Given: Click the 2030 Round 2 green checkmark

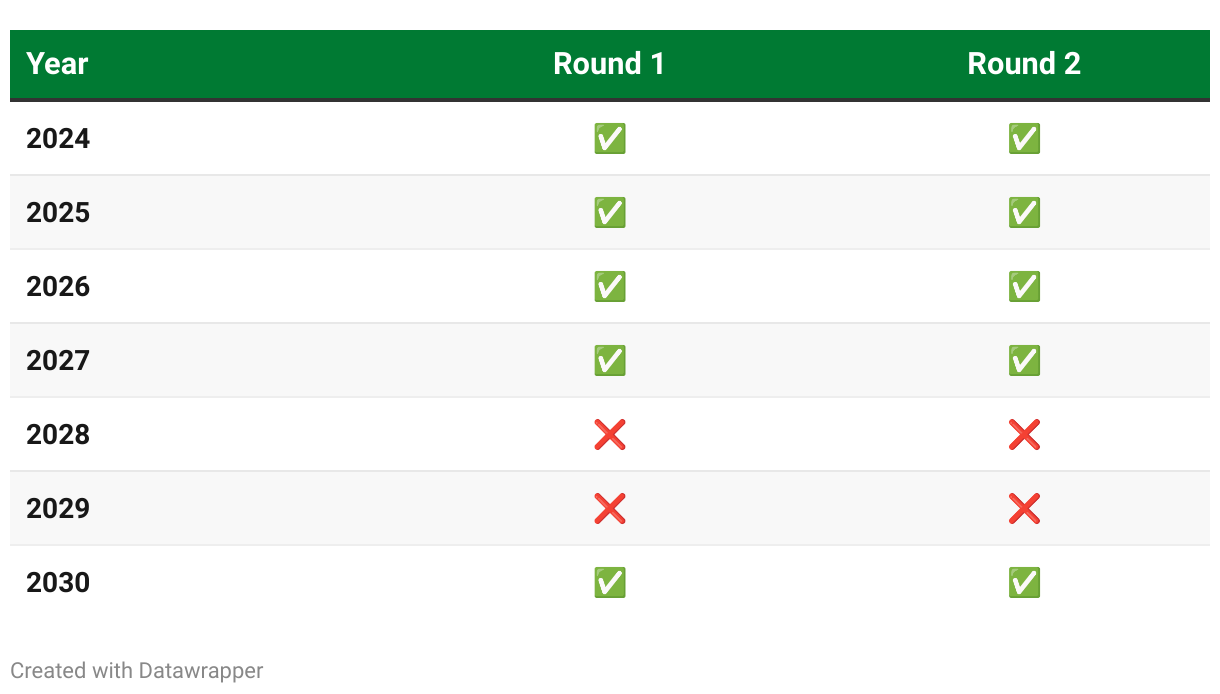Looking at the screenshot, I should [x=1024, y=583].
